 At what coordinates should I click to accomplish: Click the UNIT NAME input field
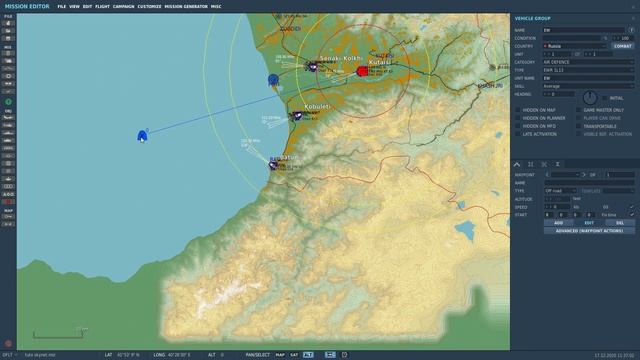pos(588,78)
